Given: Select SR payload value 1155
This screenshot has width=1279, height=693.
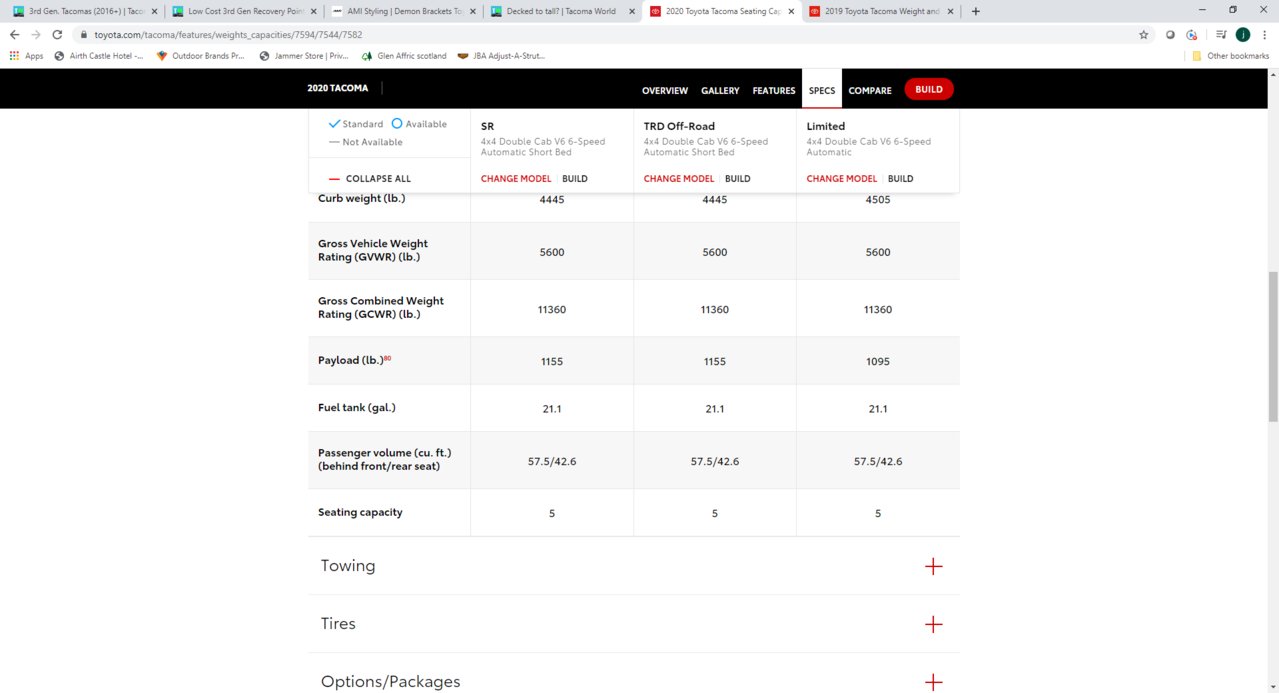Looking at the screenshot, I should (552, 361).
